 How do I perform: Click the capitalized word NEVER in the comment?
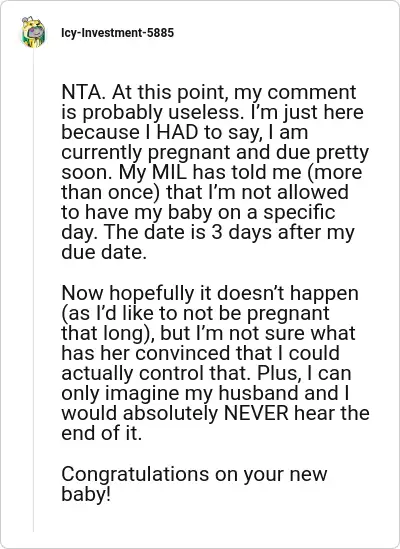point(256,413)
